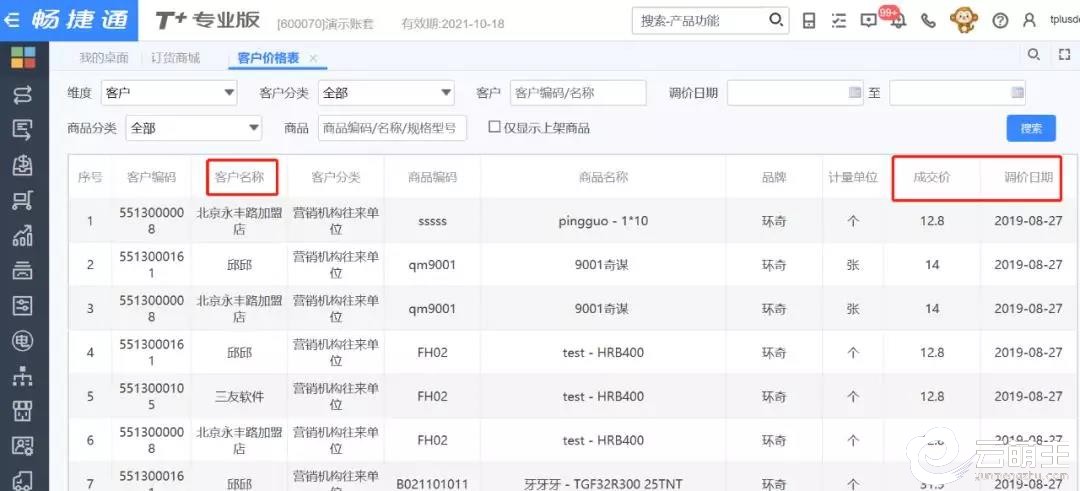Image resolution: width=1080 pixels, height=491 pixels.
Task: Switch to the 我的桌面 tab
Action: click(104, 58)
